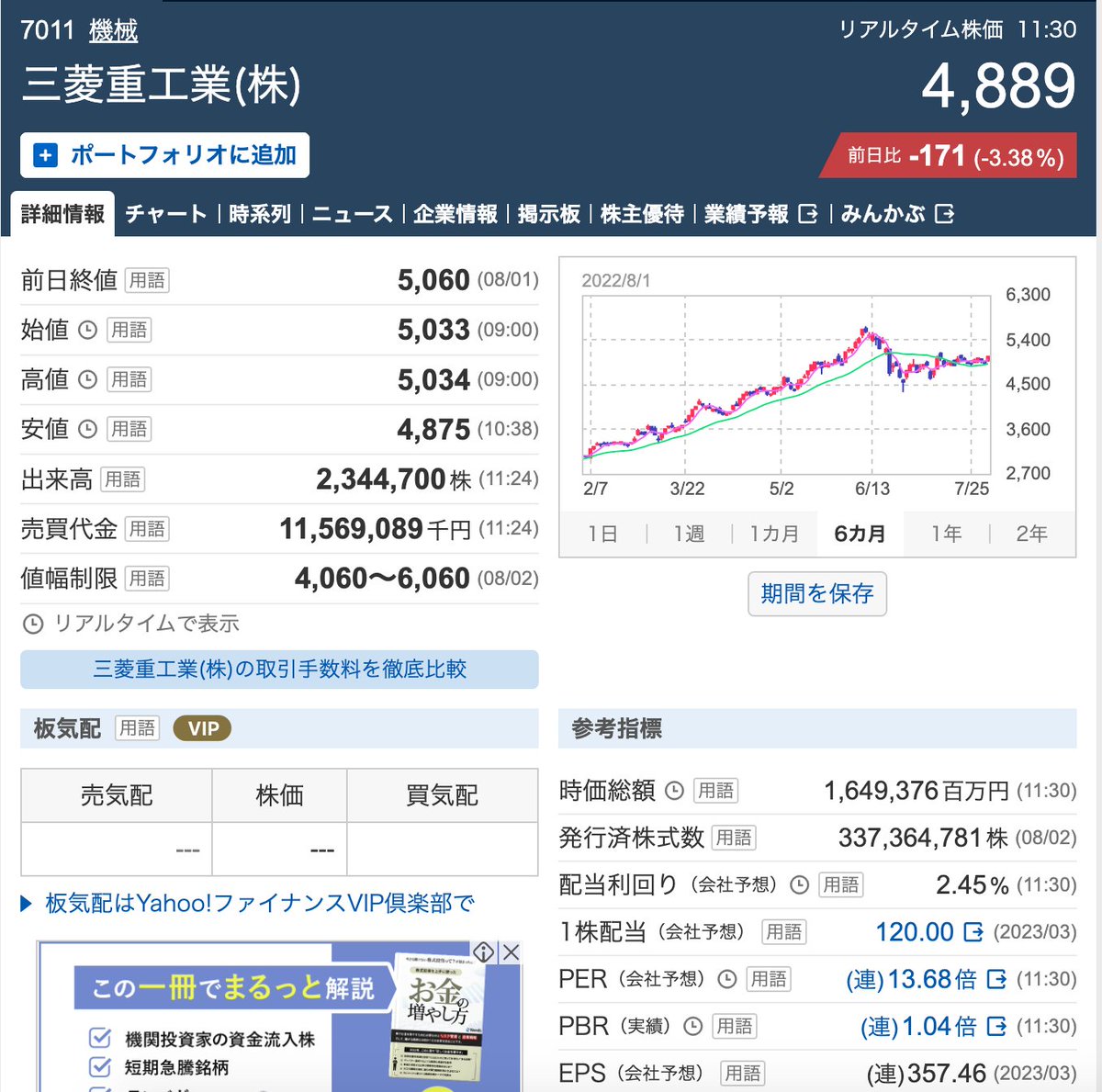1102x1092 pixels.
Task: Open 用語 glossary for 売買代金
Action: (147, 529)
